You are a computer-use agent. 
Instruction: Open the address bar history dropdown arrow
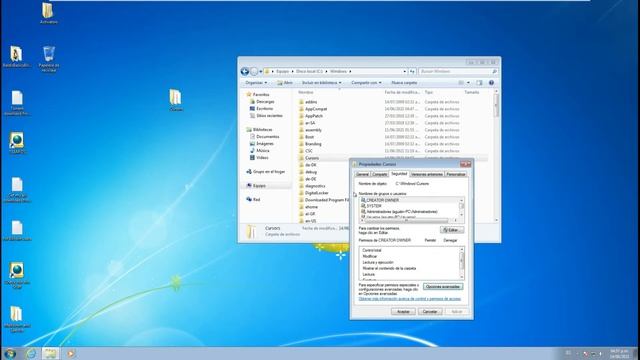coord(404,71)
